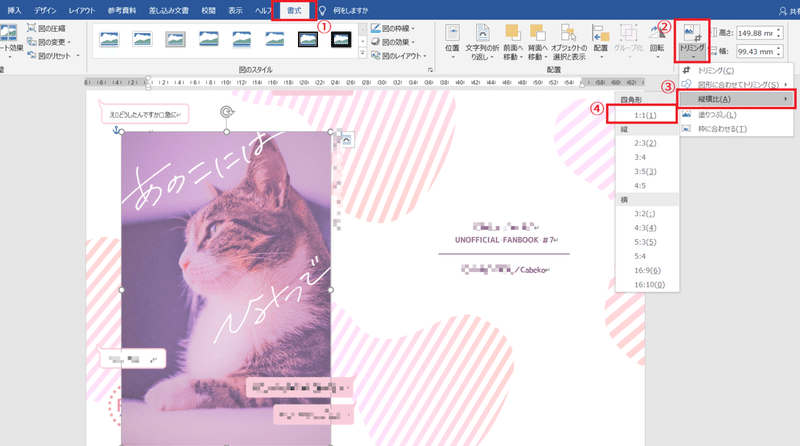This screenshot has height=446, width=800.
Task: Apply the second picture style thumbnail
Action: click(142, 39)
